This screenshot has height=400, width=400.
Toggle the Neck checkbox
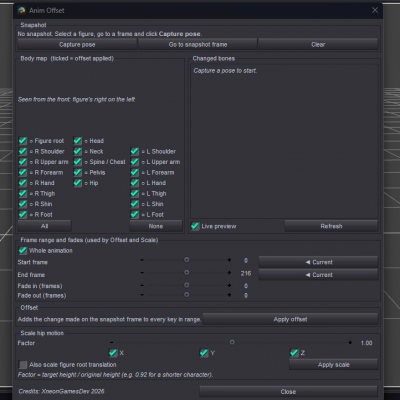[x=78, y=151]
